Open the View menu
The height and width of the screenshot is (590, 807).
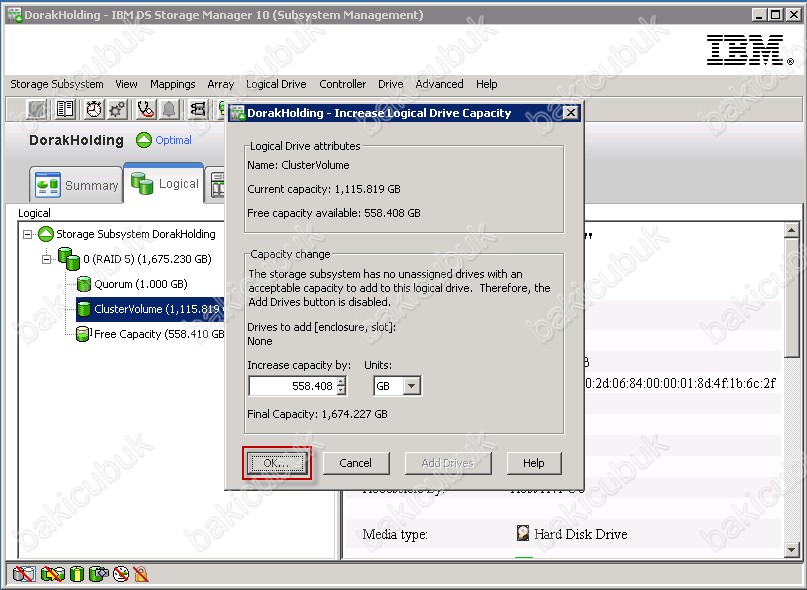126,84
